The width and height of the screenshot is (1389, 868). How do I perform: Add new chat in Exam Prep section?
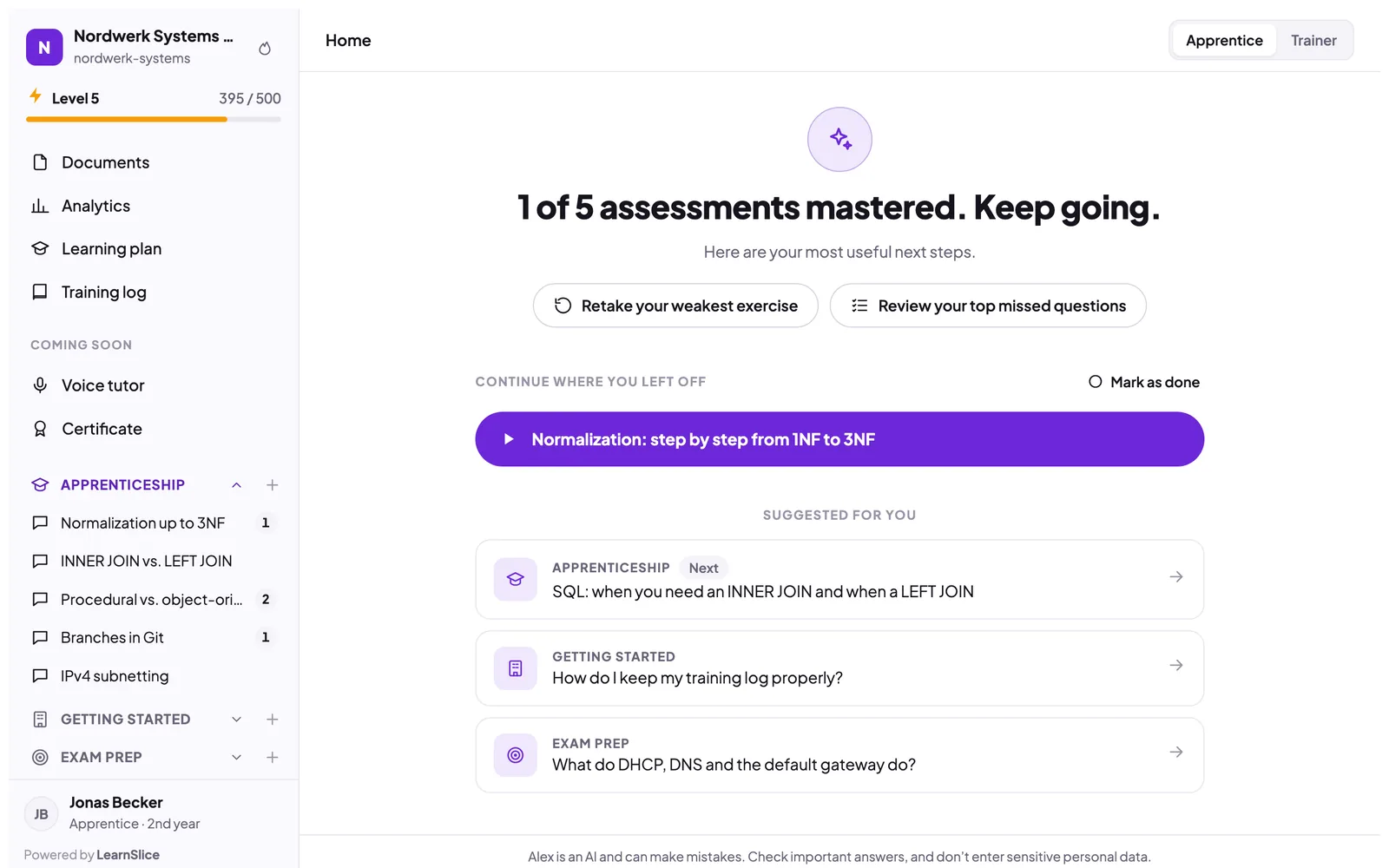pyautogui.click(x=272, y=758)
